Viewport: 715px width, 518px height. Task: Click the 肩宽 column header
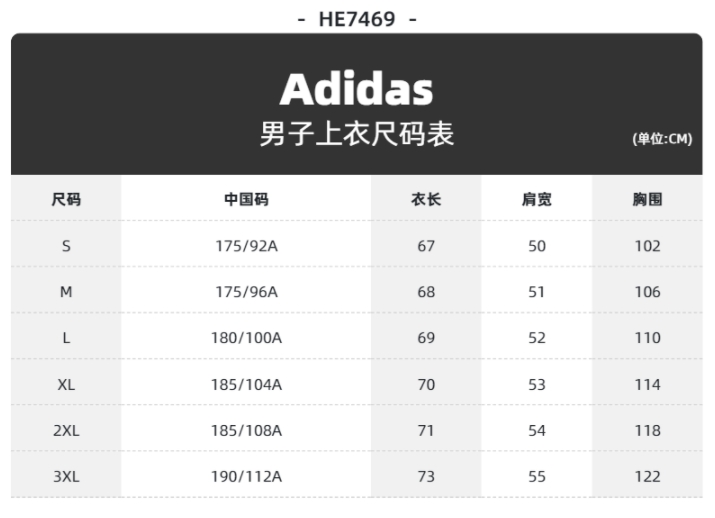(x=537, y=199)
